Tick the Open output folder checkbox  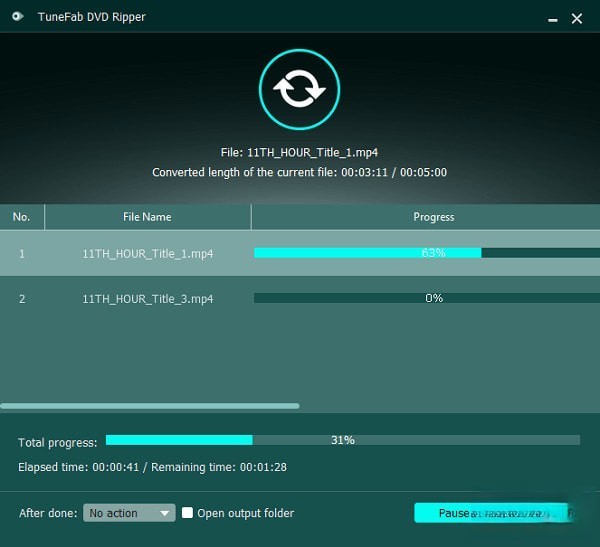tap(187, 513)
